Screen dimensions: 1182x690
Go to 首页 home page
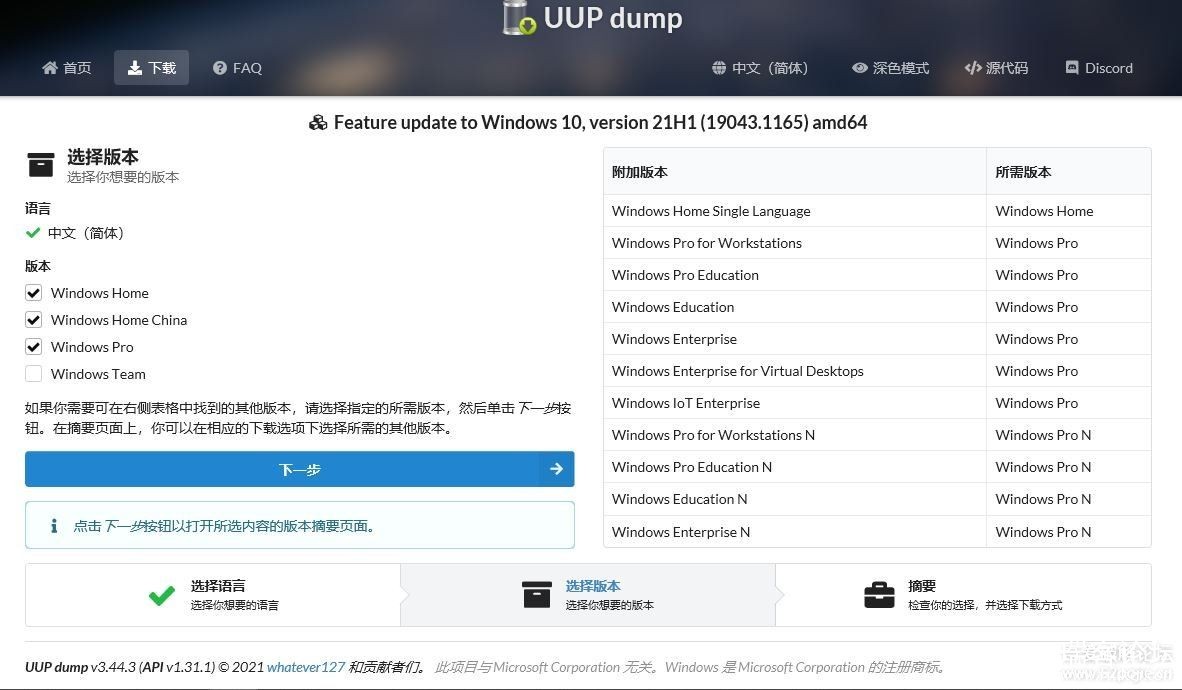[x=66, y=68]
